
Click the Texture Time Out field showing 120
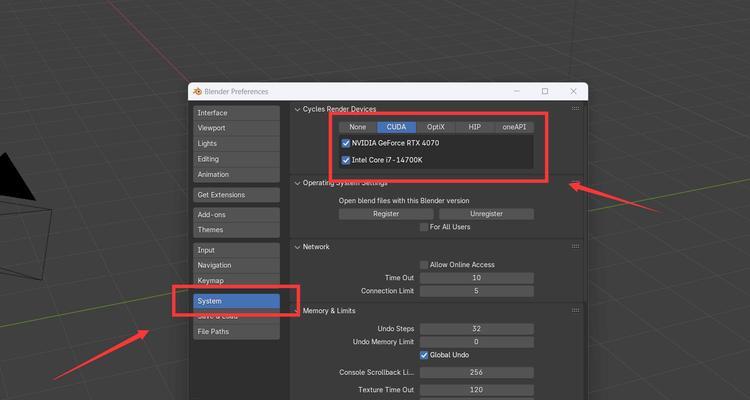point(476,390)
